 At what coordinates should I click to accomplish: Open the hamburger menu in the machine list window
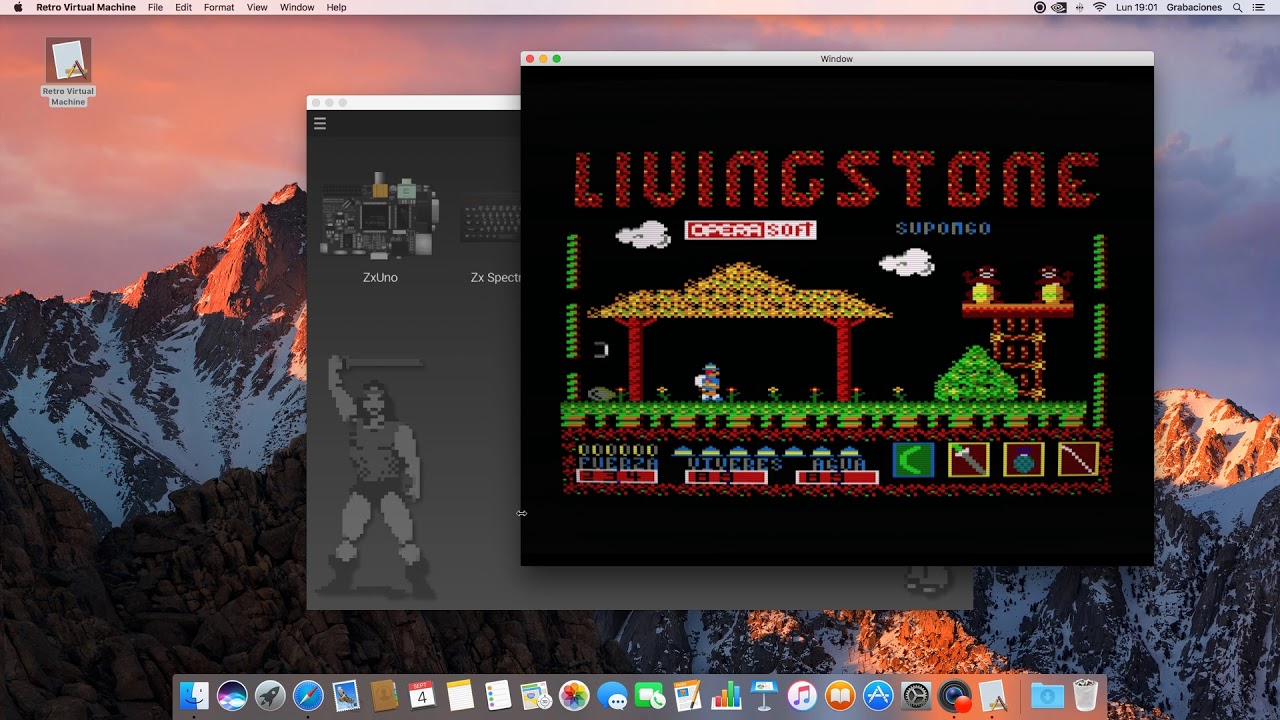(320, 124)
